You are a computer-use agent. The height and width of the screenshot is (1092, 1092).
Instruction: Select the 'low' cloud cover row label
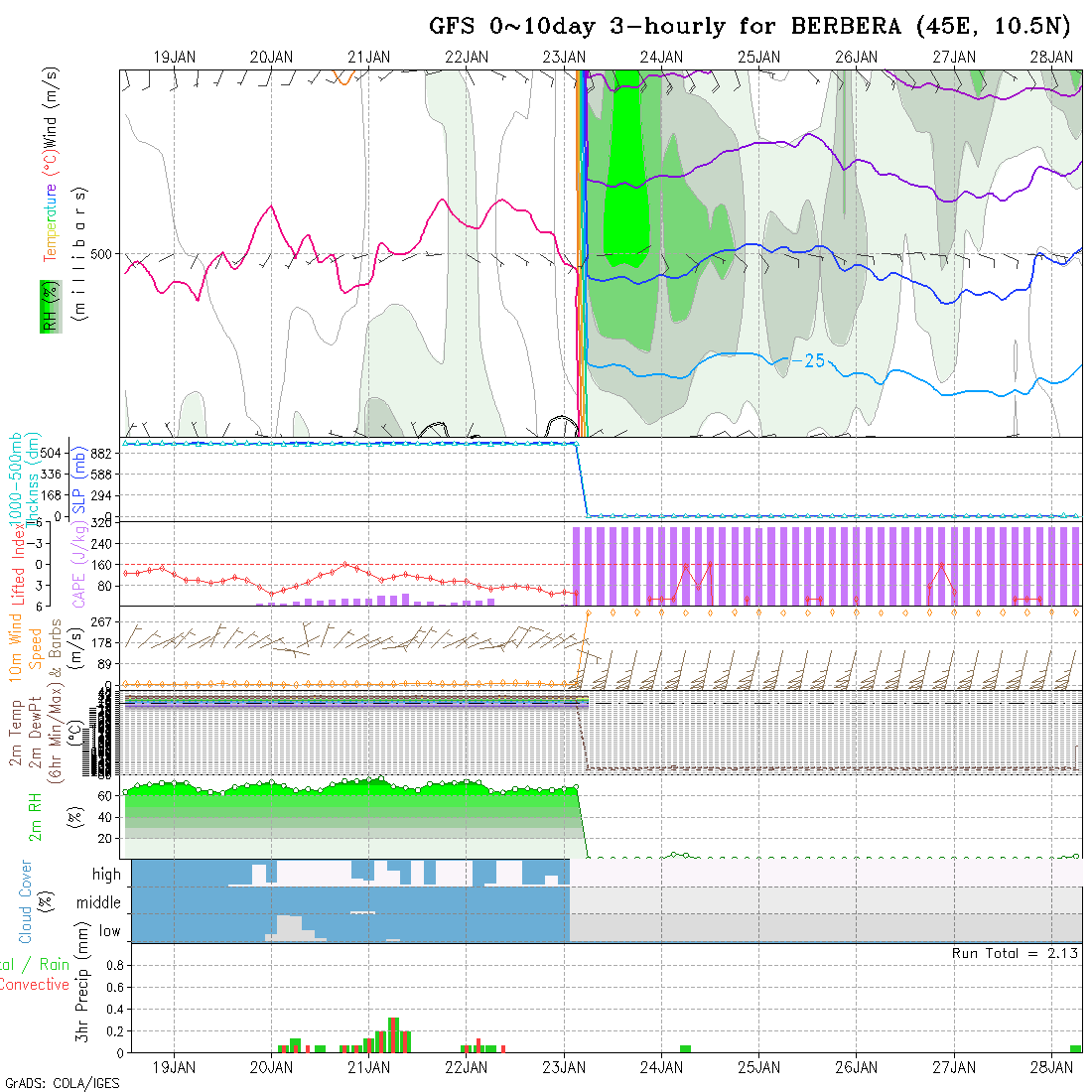click(x=109, y=931)
